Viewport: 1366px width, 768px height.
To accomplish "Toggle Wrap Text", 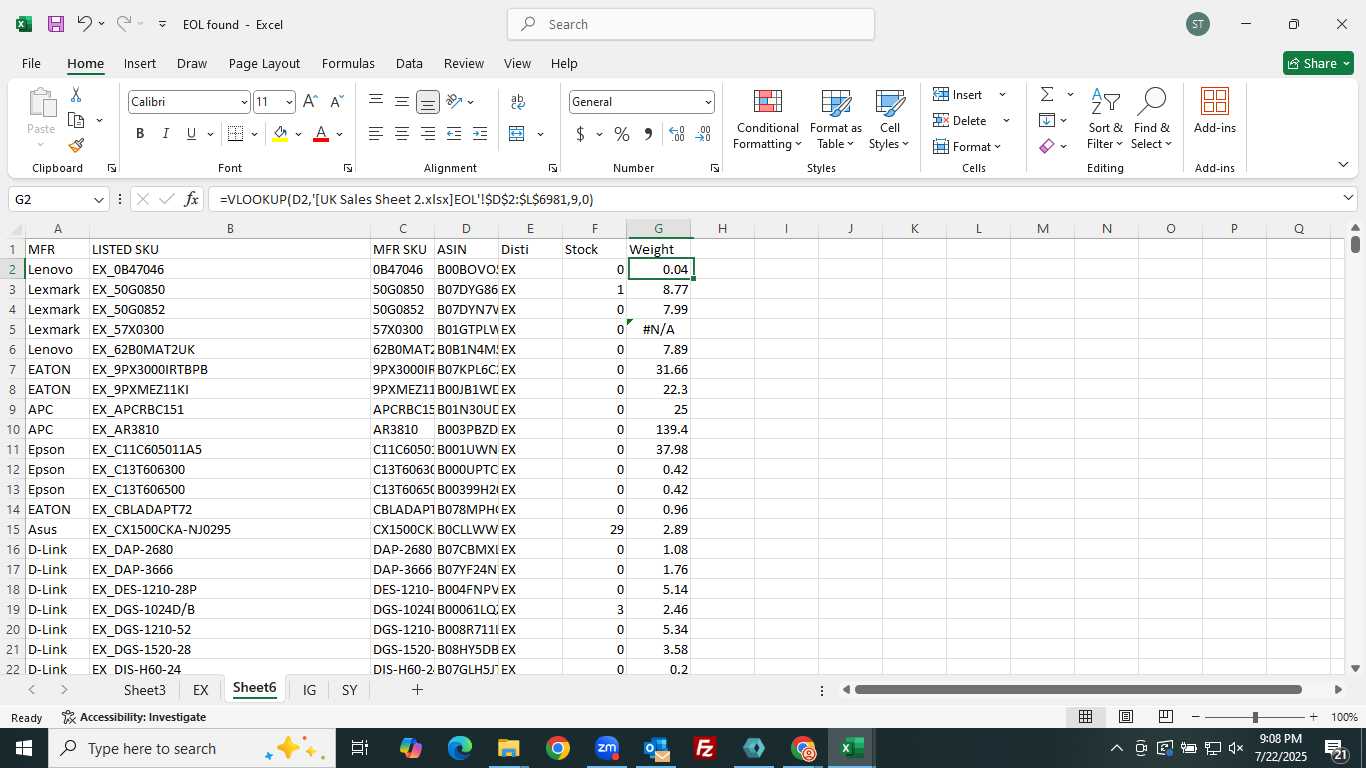I will coord(518,102).
